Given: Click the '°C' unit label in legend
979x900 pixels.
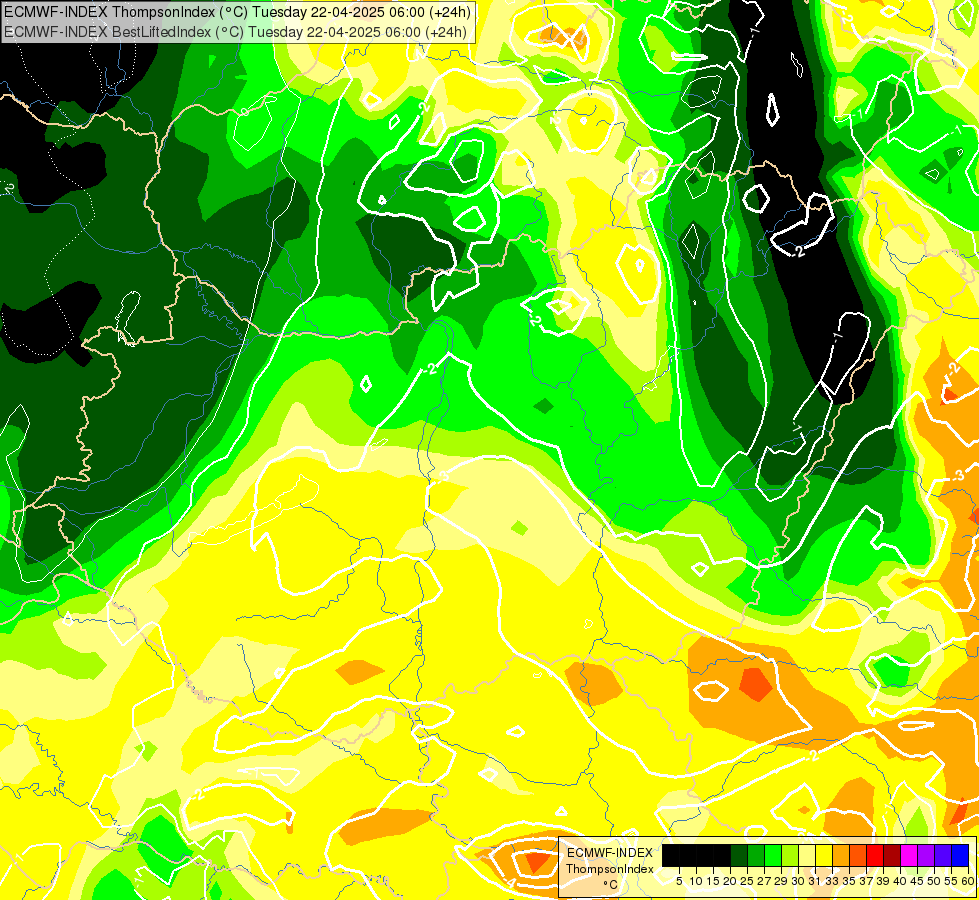Looking at the screenshot, I should (x=611, y=884).
